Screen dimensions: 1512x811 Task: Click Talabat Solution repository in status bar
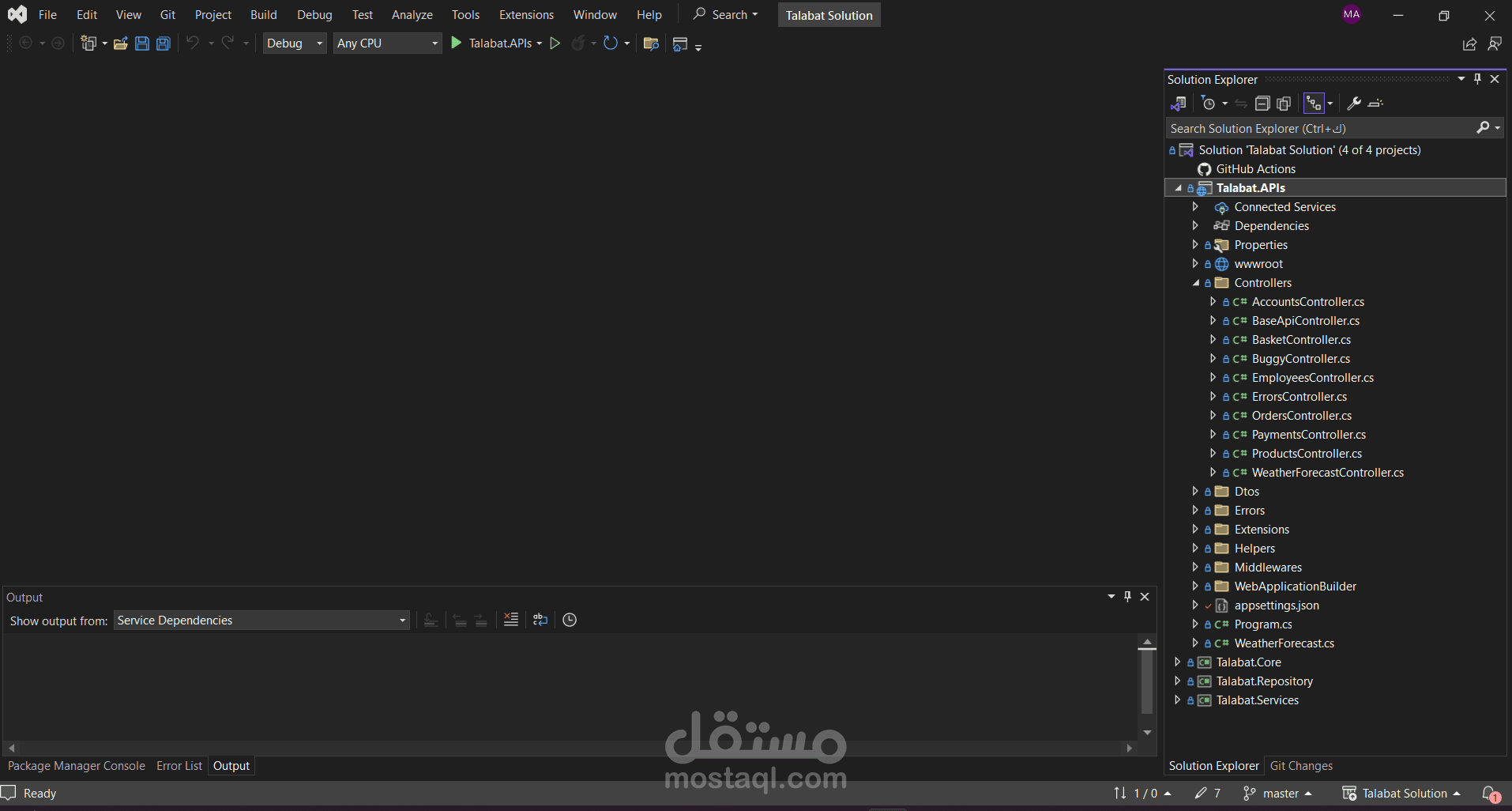(x=1401, y=793)
